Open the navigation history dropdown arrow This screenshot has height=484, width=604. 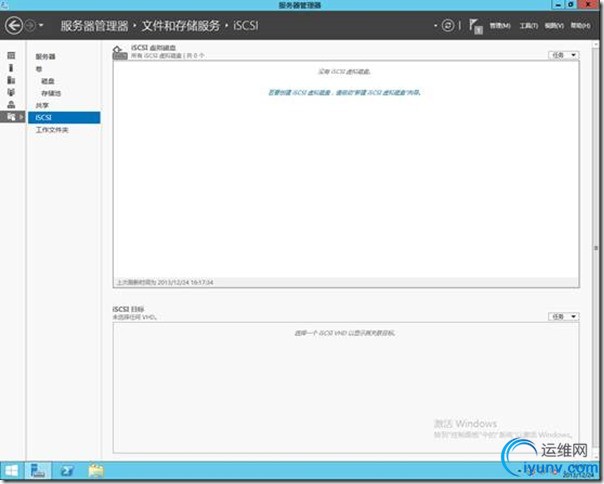41,26
